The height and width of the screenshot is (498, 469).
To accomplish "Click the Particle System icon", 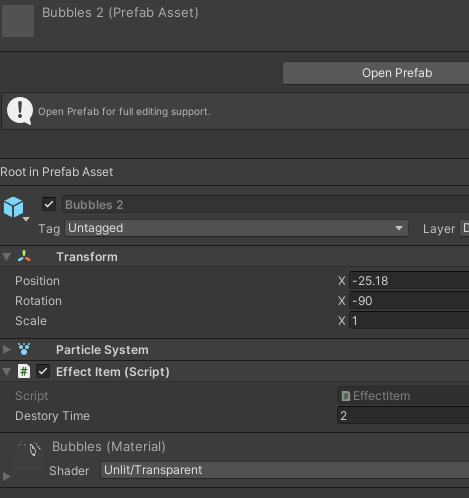I will coord(24,349).
